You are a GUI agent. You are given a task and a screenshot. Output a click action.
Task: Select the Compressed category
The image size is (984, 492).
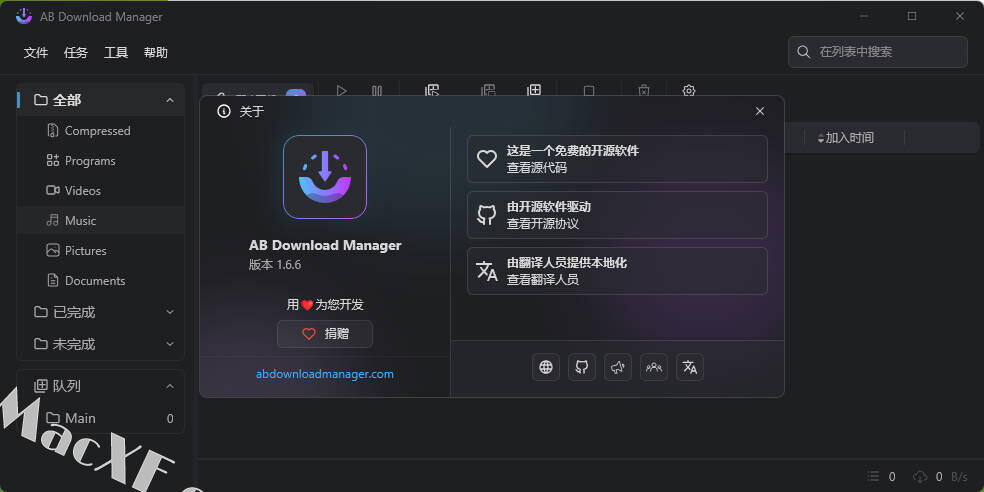pos(100,131)
